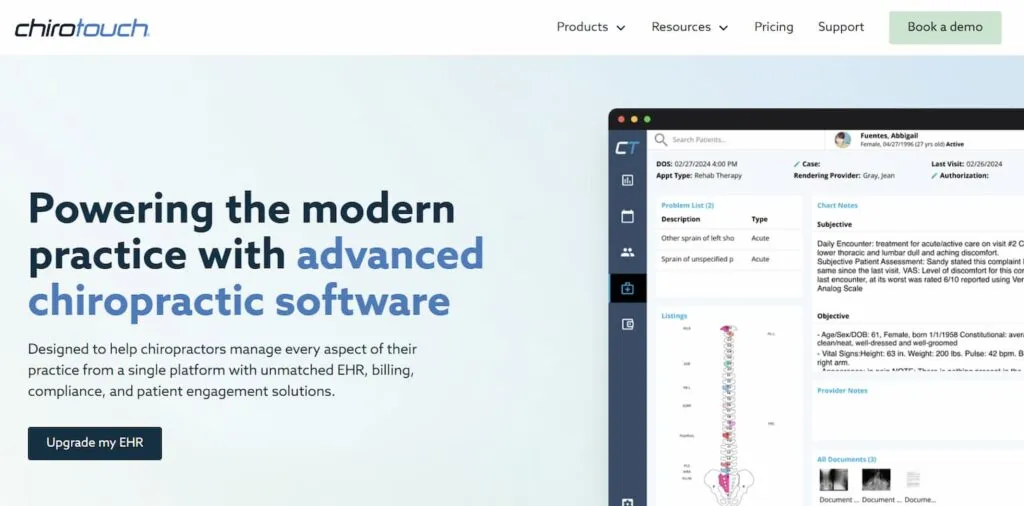Open the Support page
Image resolution: width=1024 pixels, height=506 pixels.
point(841,27)
